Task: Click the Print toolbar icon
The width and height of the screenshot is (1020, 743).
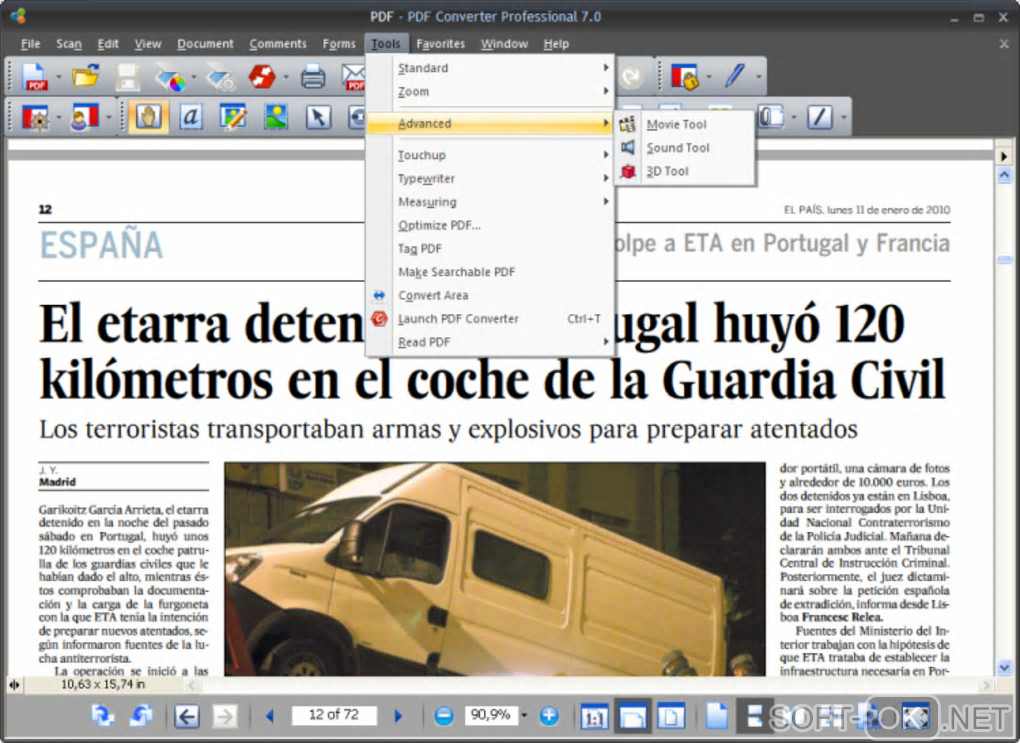Action: click(313, 77)
